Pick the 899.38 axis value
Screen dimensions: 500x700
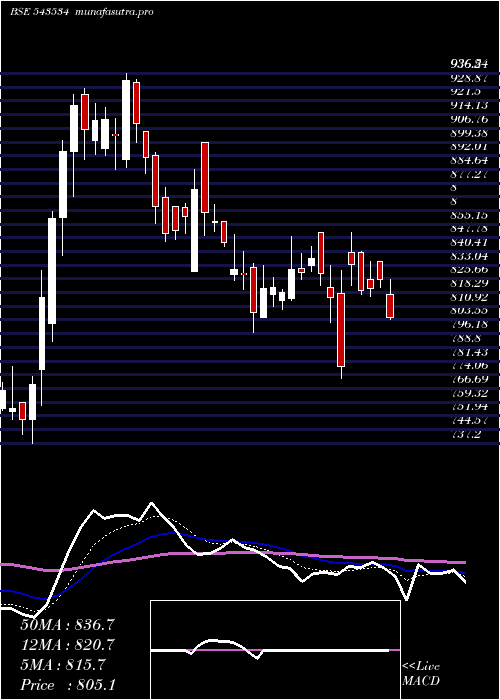point(468,133)
